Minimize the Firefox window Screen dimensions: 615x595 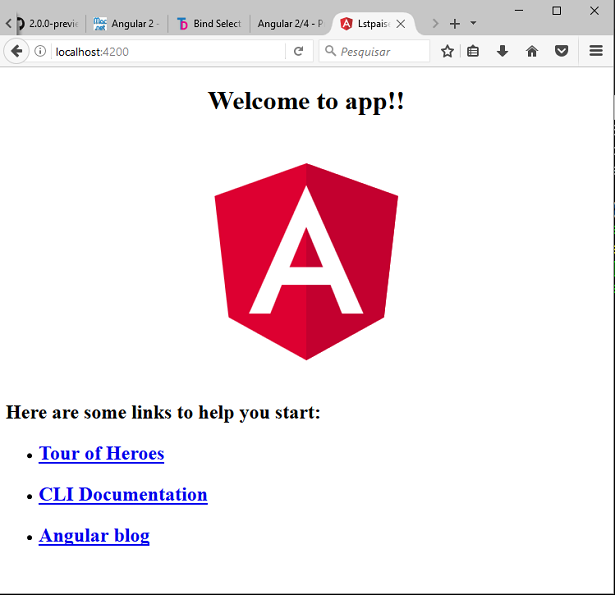click(519, 11)
